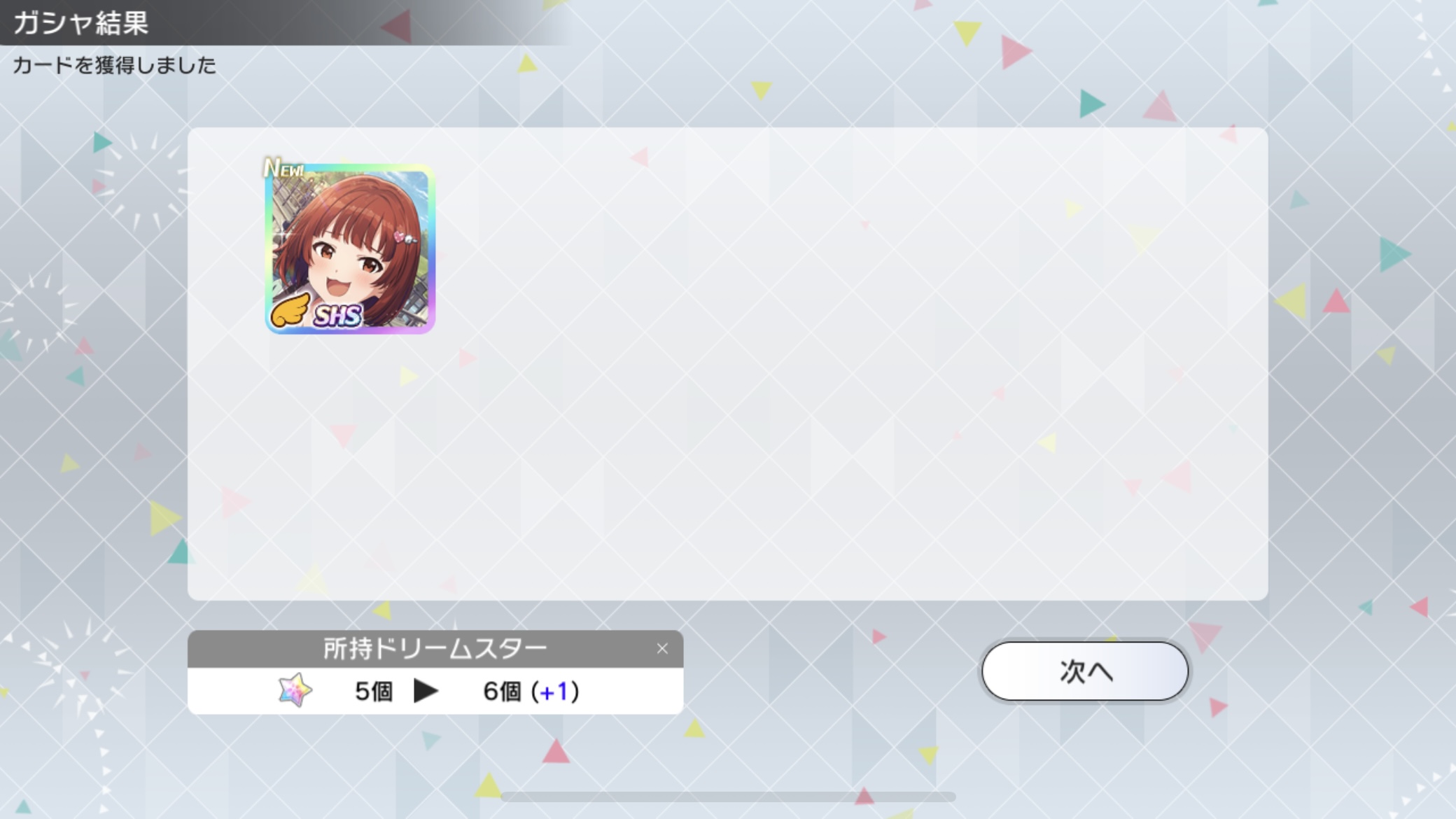Click the black arrow between star counts
Screen dimensions: 1456x819
pyautogui.click(x=426, y=691)
